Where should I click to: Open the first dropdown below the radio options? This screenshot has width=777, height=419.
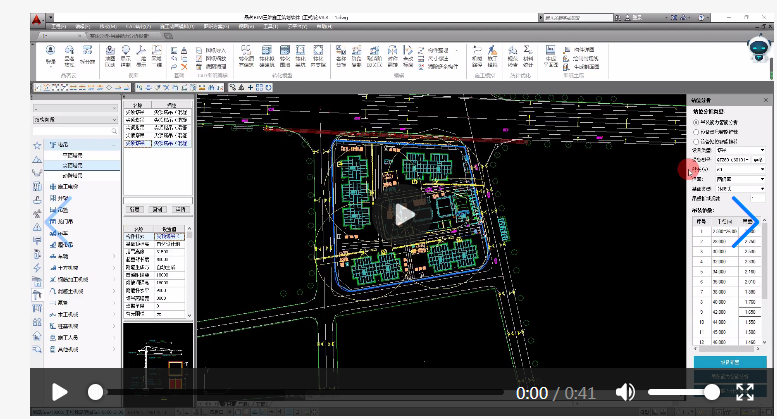(741, 150)
